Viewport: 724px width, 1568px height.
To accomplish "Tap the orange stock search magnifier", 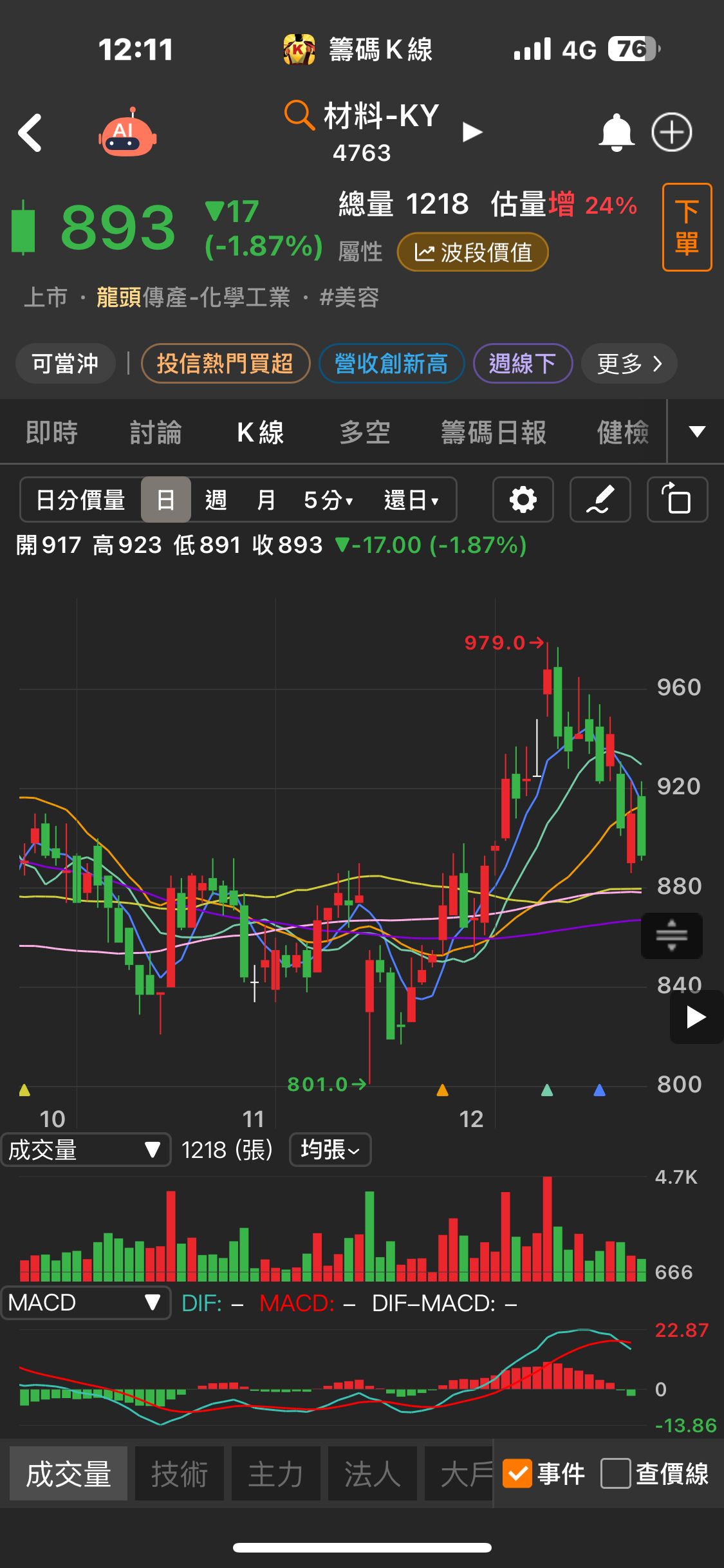I will 299,115.
